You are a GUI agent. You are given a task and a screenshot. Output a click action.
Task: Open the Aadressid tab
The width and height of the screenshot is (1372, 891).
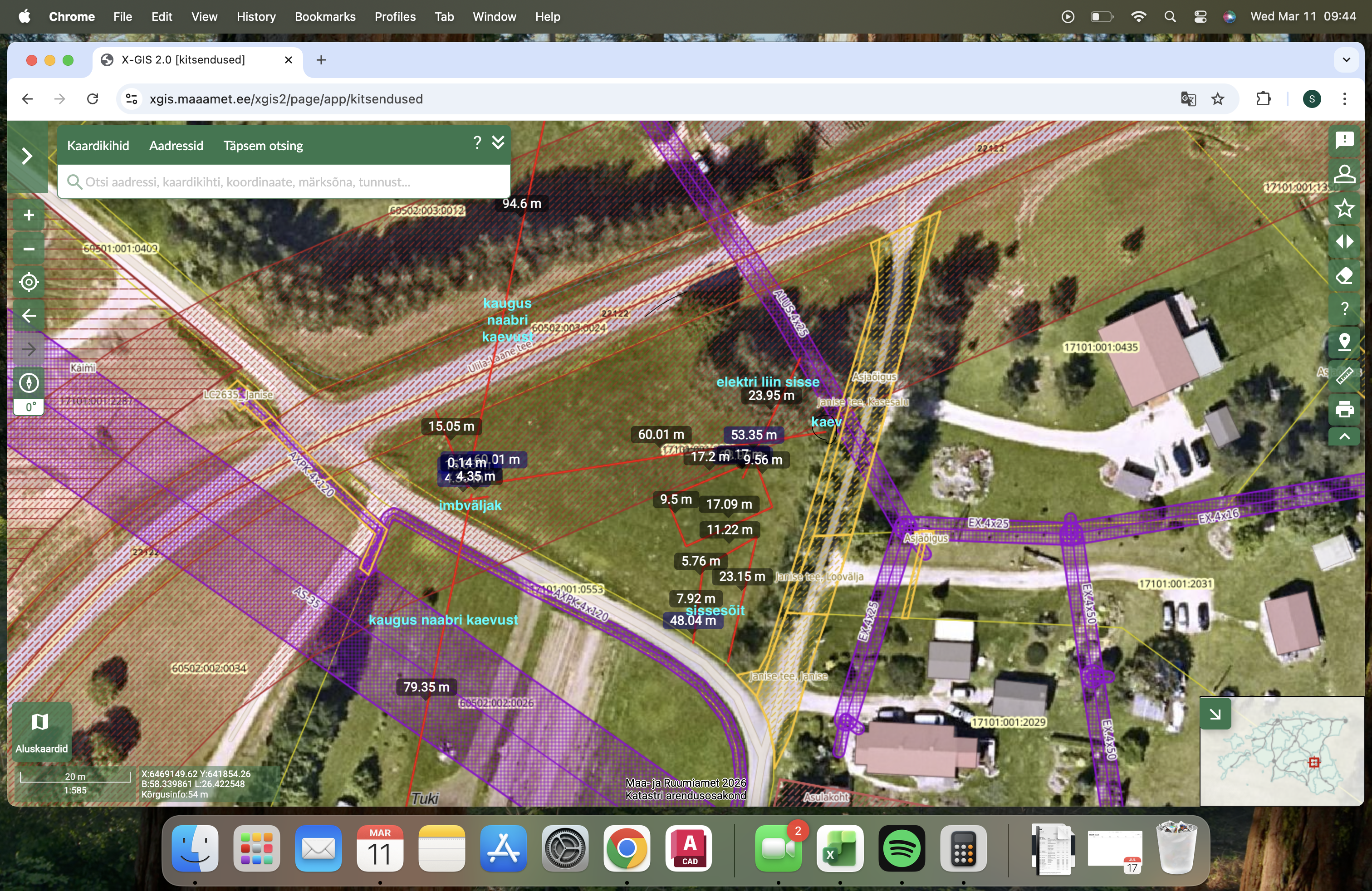176,146
